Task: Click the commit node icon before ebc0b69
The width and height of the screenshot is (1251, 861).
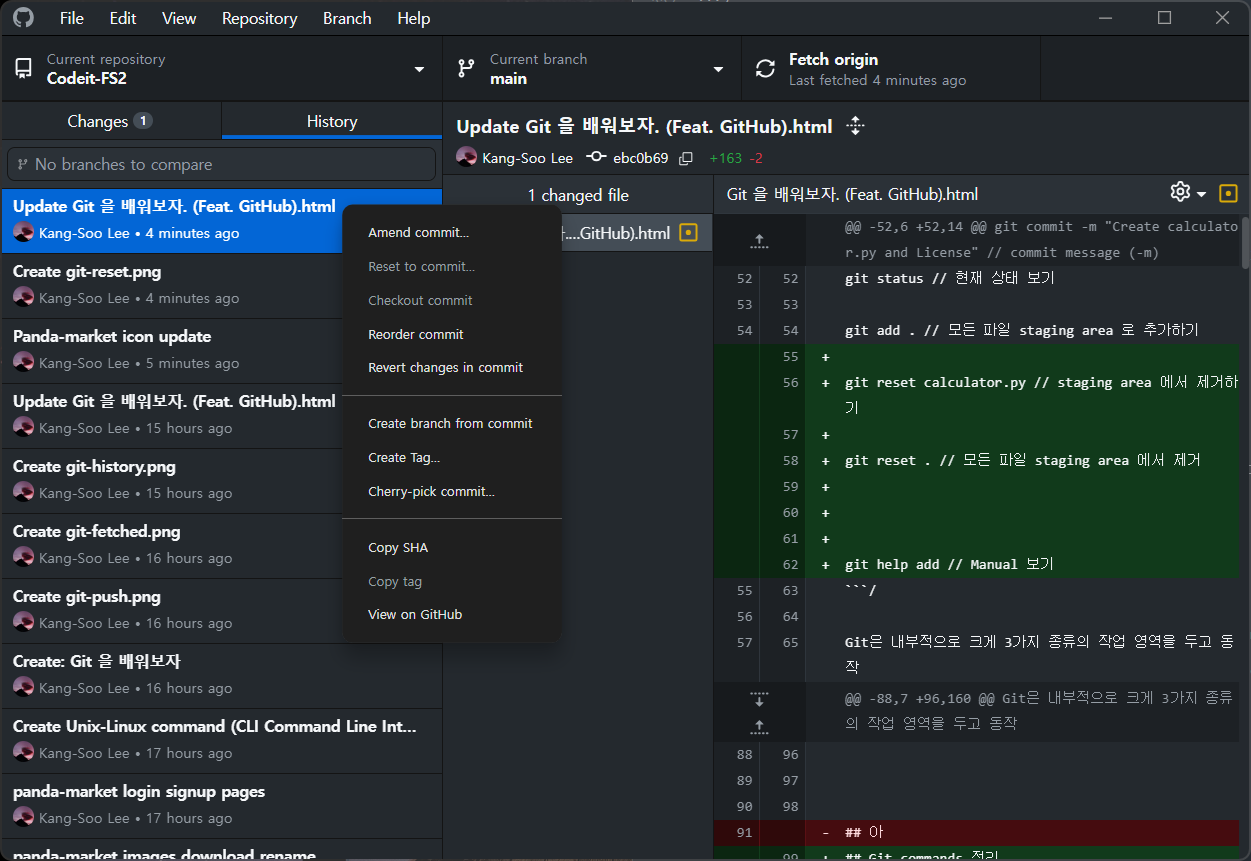Action: click(596, 158)
